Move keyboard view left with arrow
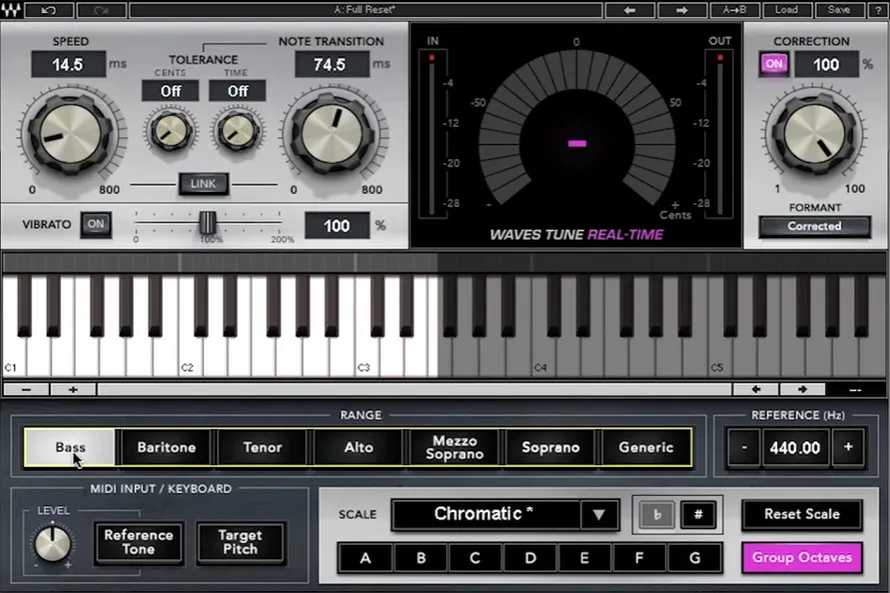Image resolution: width=890 pixels, height=593 pixels. click(756, 389)
